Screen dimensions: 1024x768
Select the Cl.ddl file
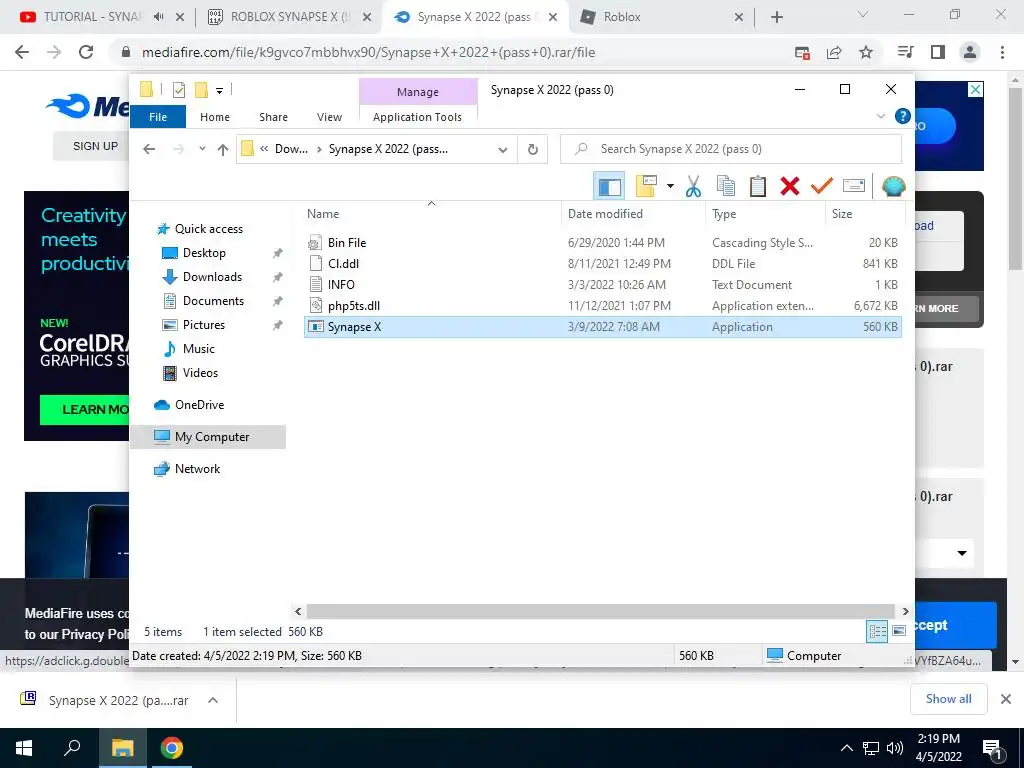click(603, 264)
